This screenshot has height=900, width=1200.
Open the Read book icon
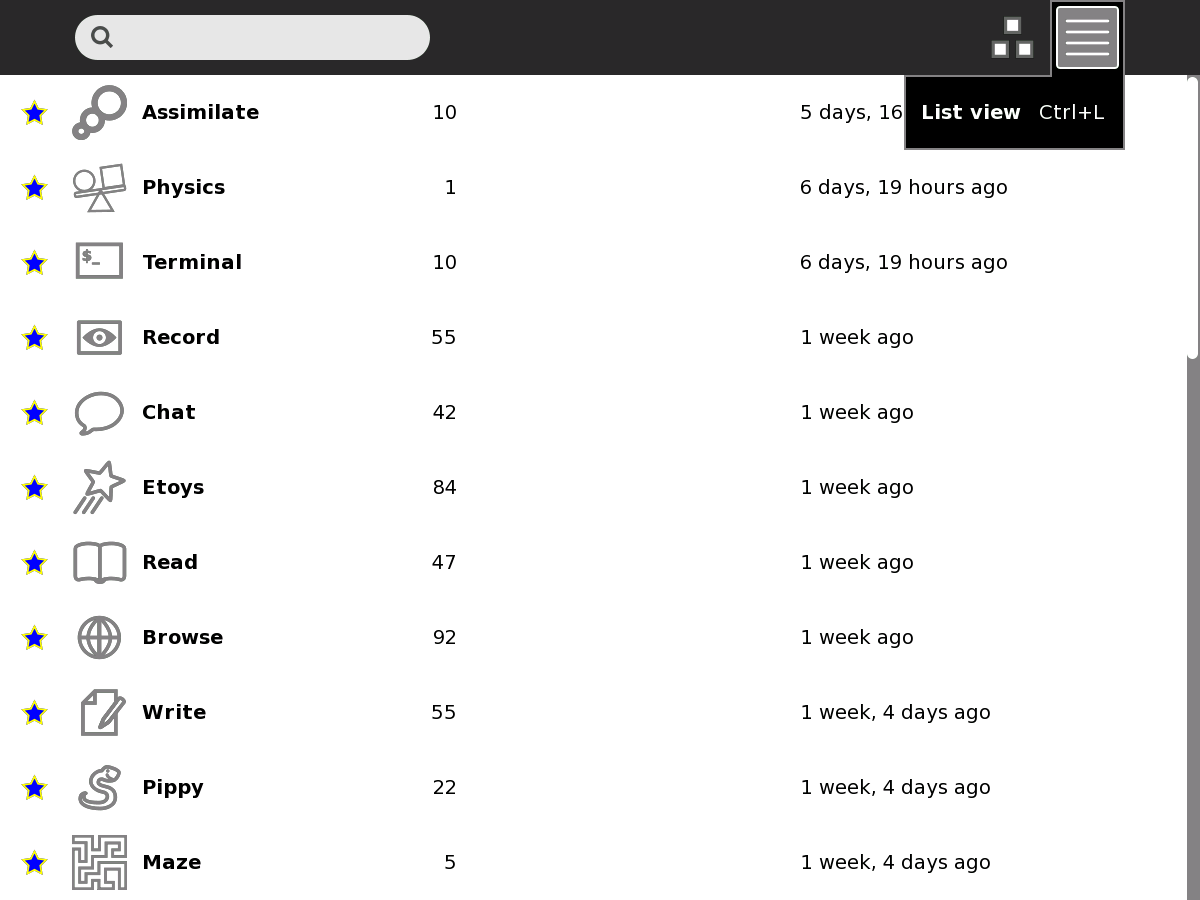99,562
